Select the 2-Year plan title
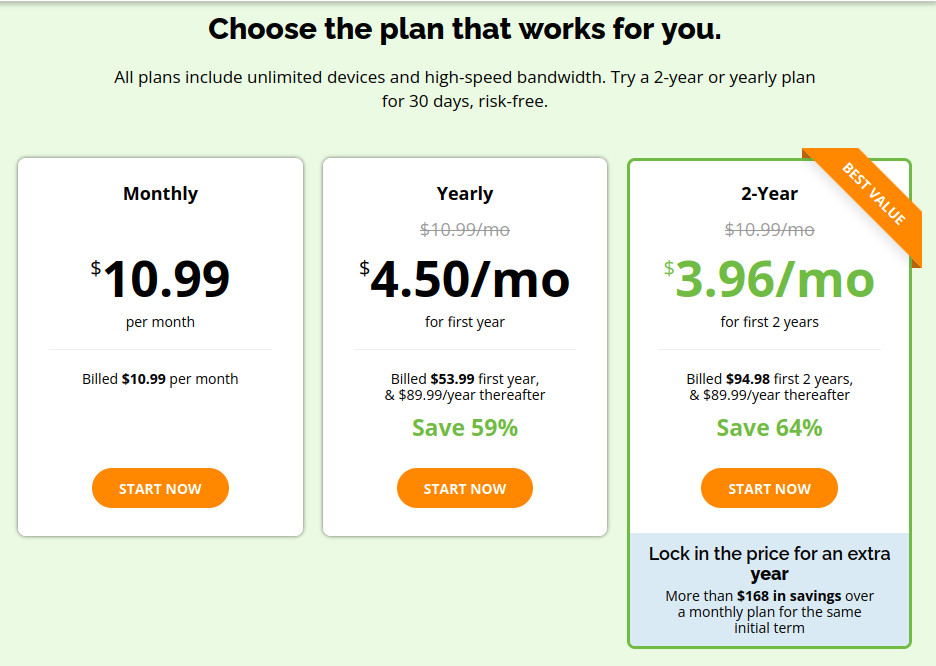The width and height of the screenshot is (936, 666). [x=769, y=193]
